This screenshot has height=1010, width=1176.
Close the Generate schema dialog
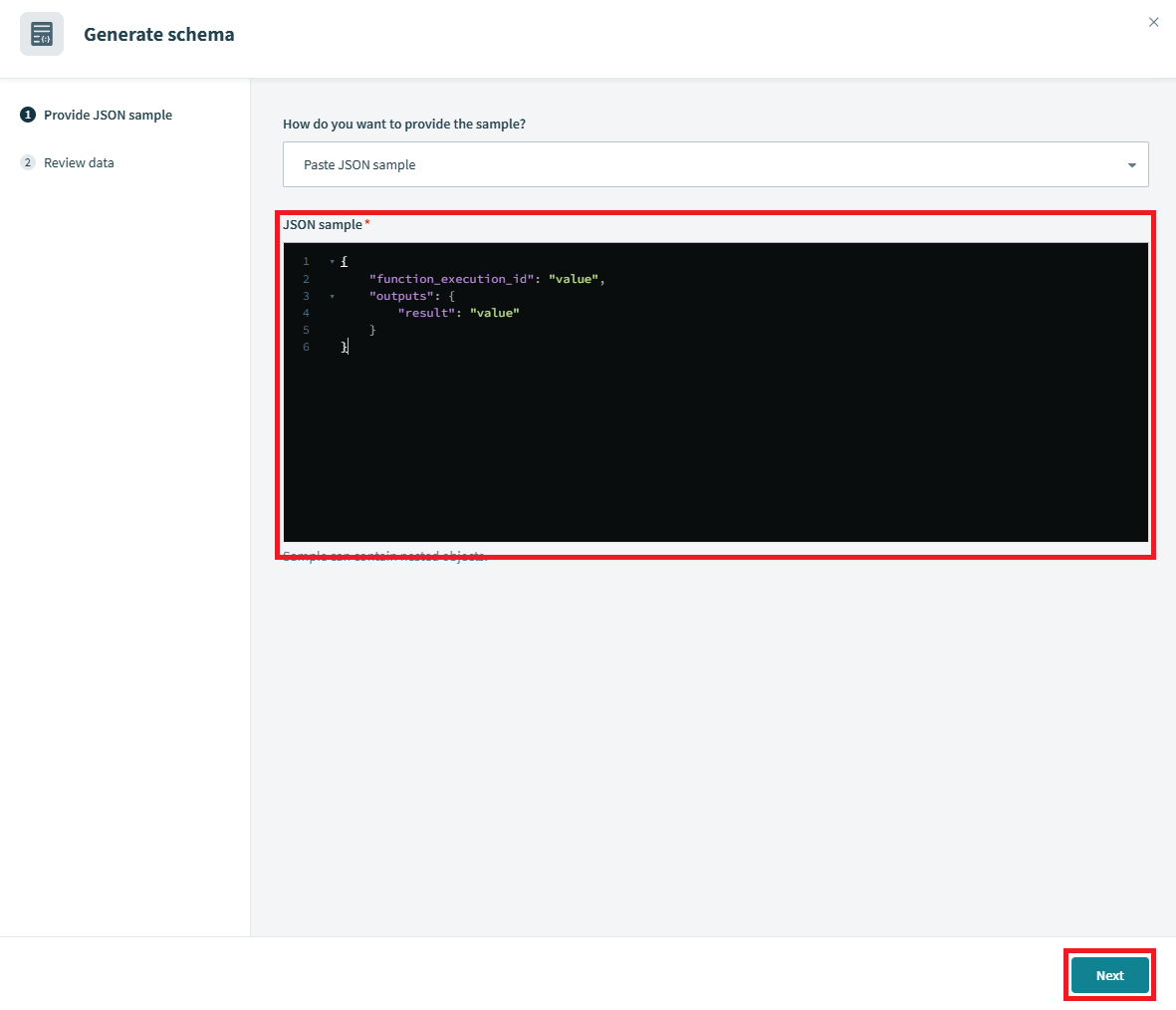1153,22
